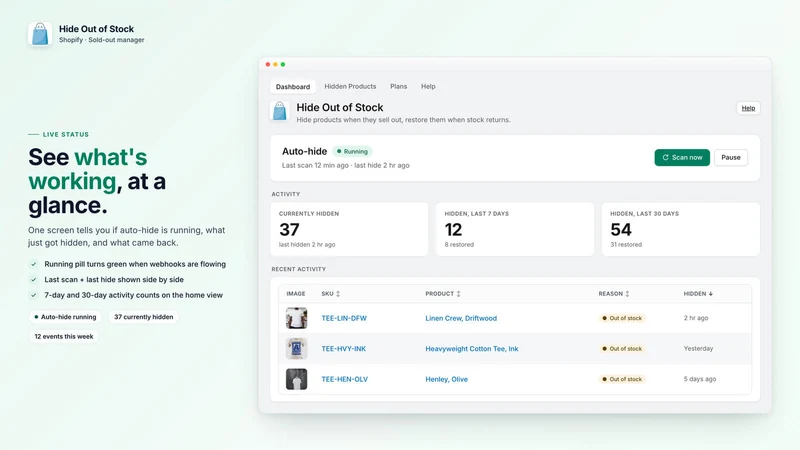Click the IMAGE column header

(x=296, y=294)
